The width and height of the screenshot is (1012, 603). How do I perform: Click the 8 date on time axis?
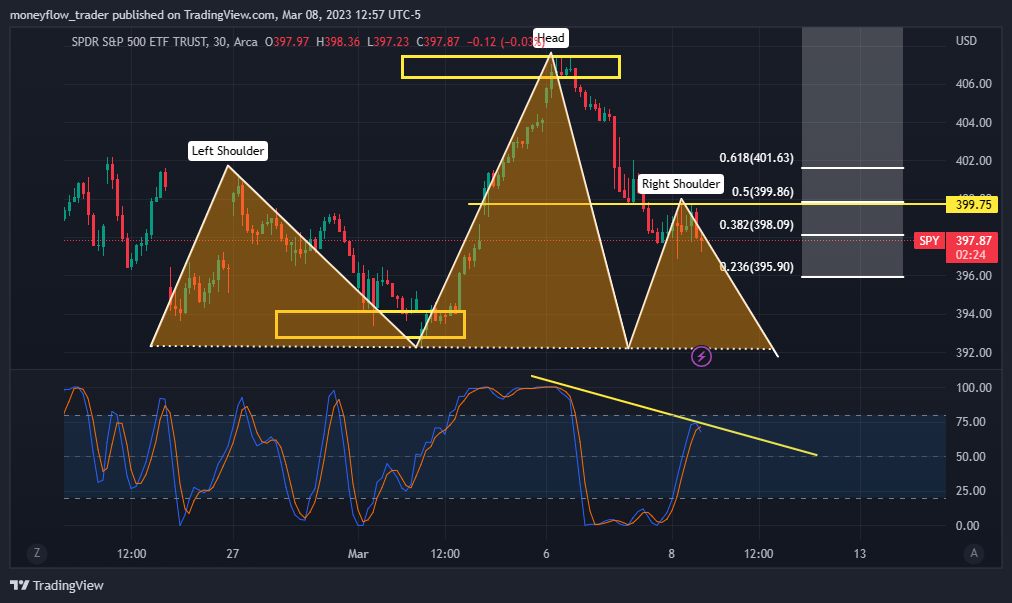click(x=672, y=554)
